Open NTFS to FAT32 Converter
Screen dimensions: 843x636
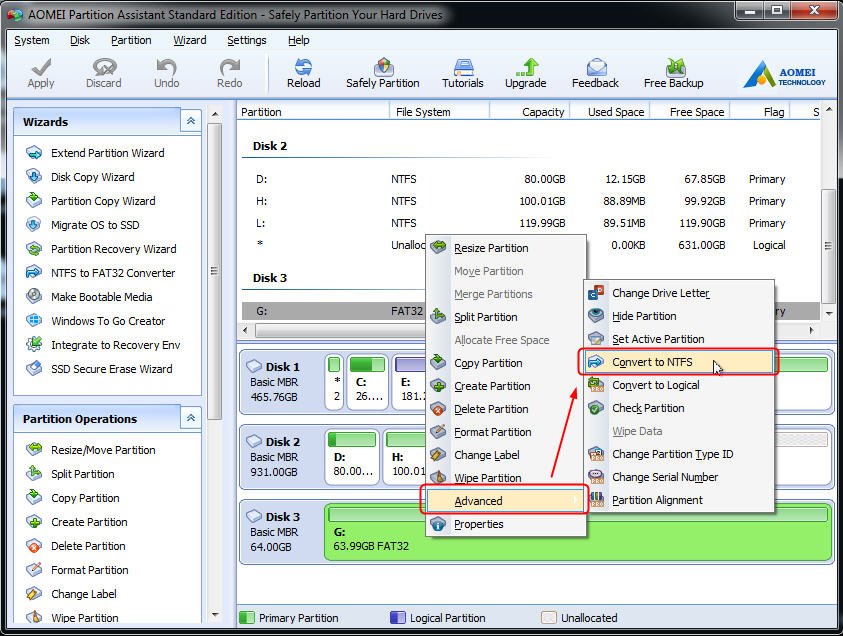click(x=113, y=273)
